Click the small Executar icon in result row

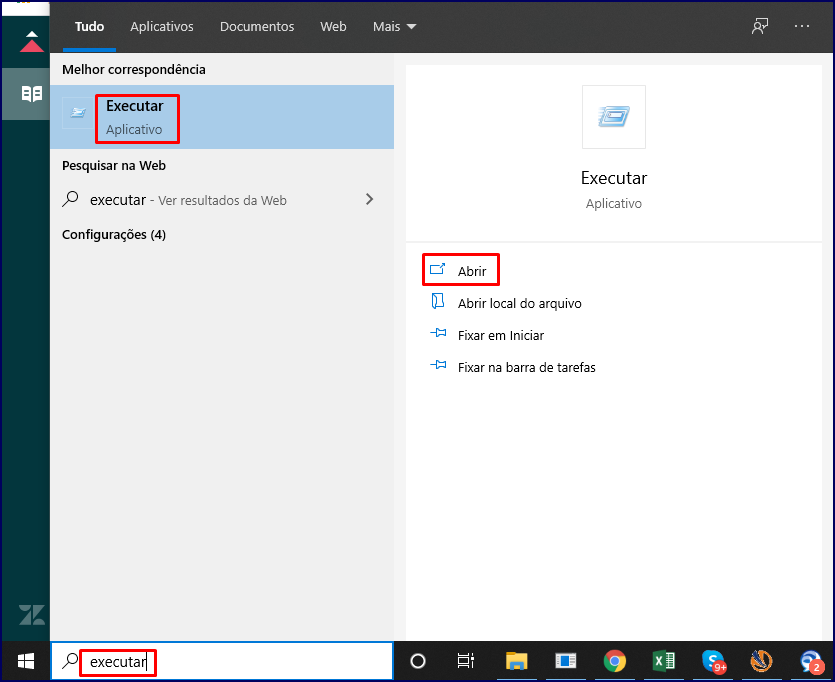tap(78, 112)
